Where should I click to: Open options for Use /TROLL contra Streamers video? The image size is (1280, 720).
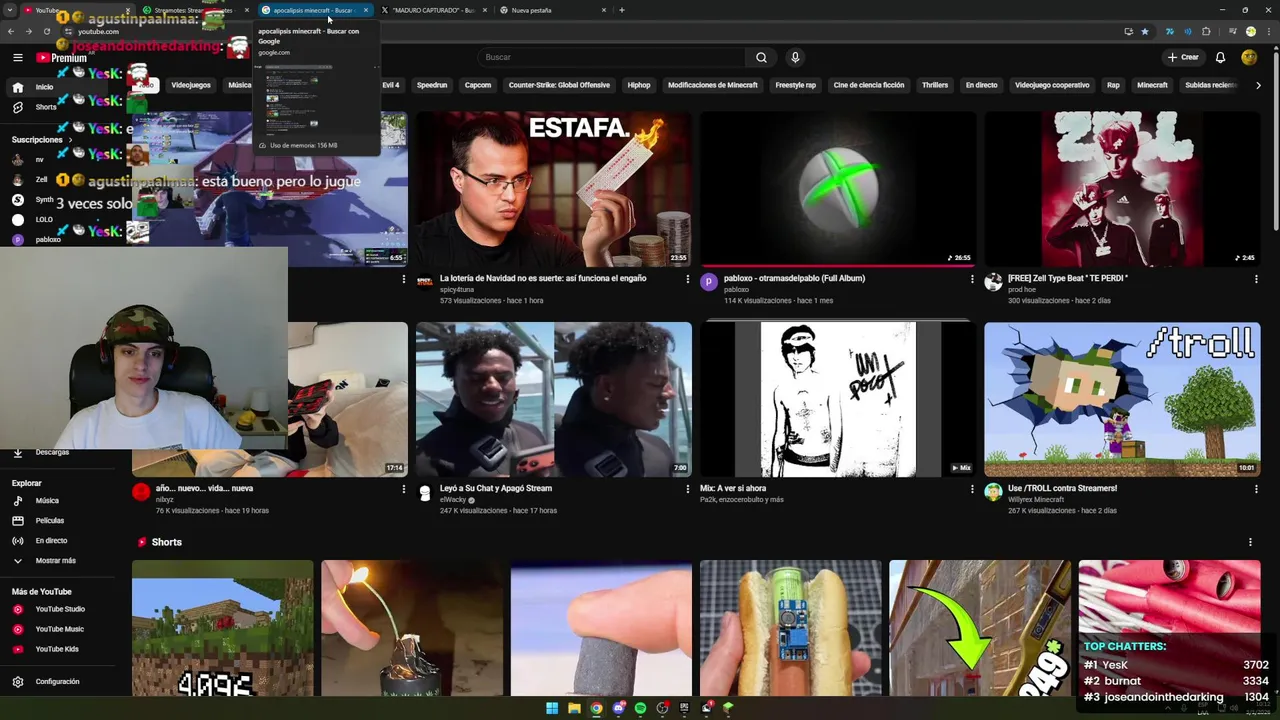1256,489
